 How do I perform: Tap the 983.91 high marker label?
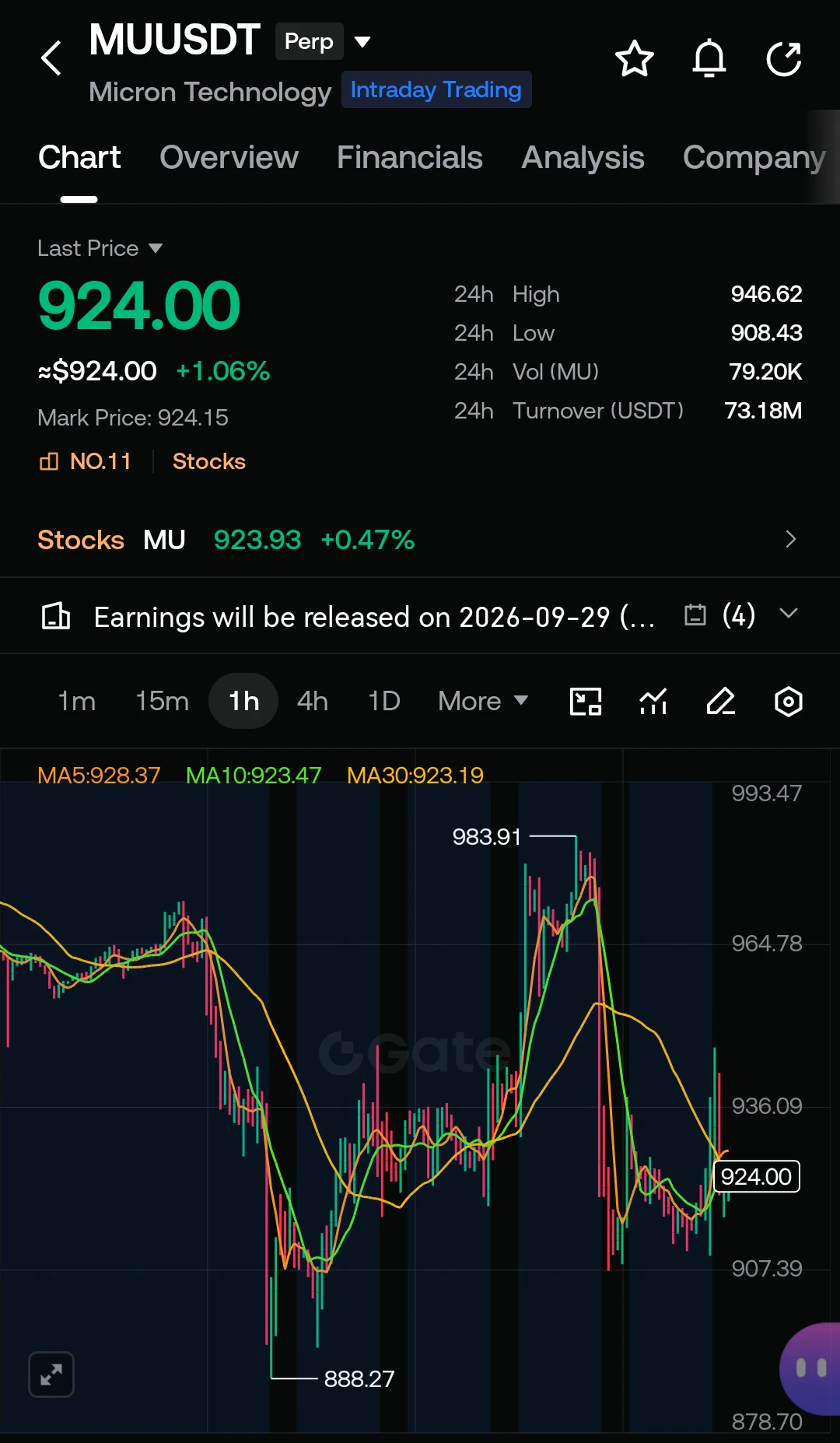click(487, 837)
